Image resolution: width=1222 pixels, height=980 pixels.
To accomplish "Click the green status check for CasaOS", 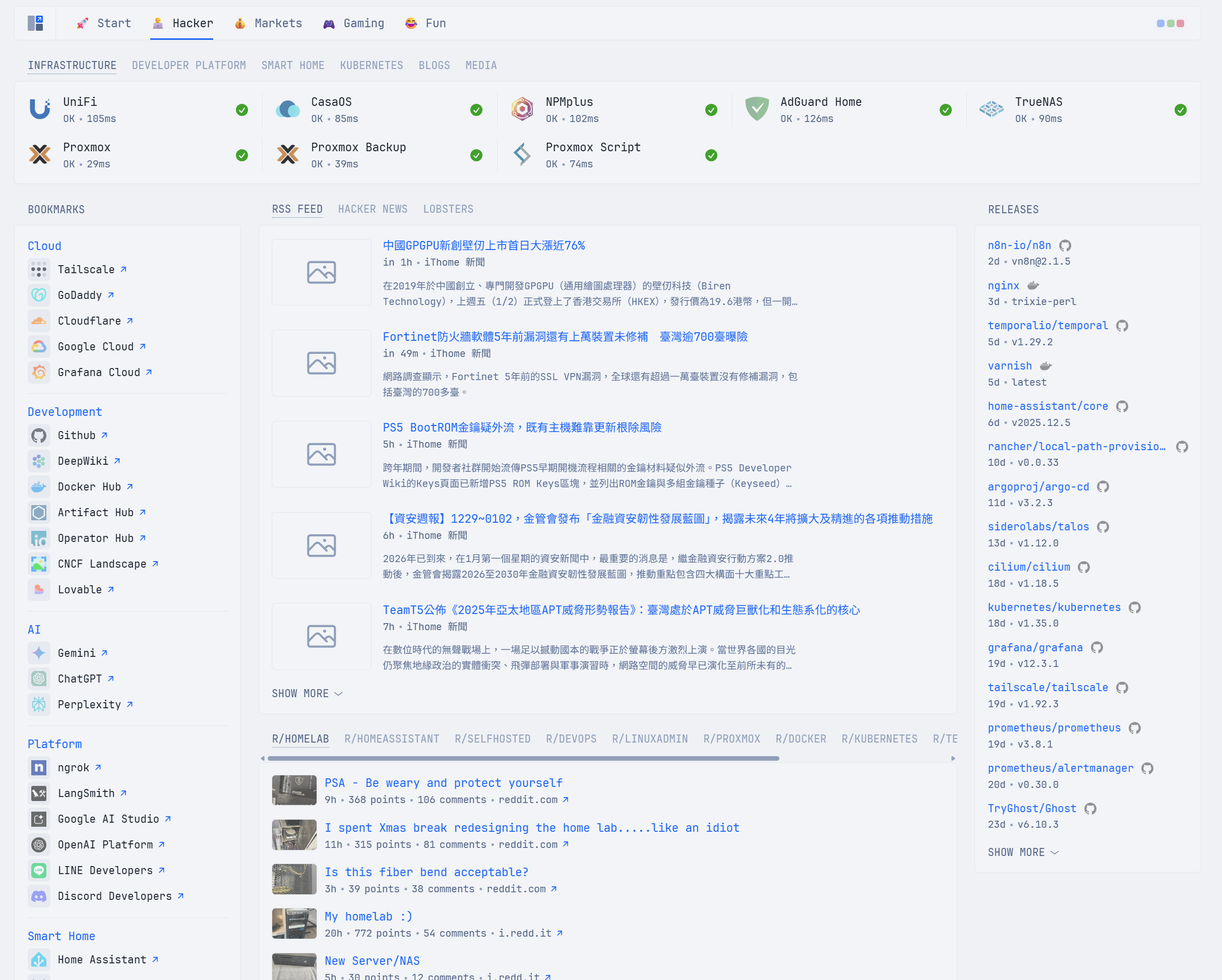I will [476, 110].
